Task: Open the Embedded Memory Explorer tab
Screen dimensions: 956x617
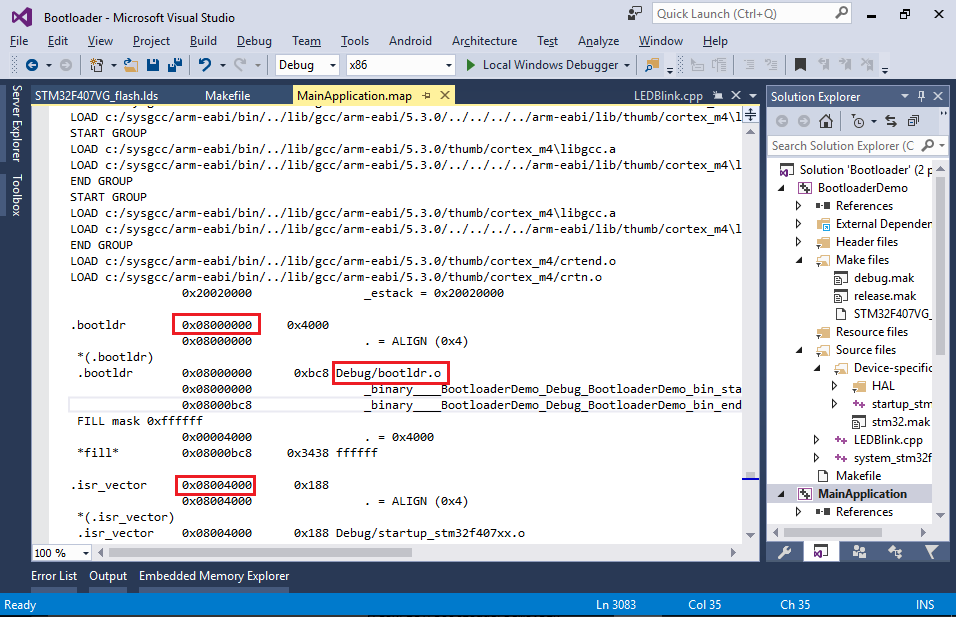Action: click(214, 576)
